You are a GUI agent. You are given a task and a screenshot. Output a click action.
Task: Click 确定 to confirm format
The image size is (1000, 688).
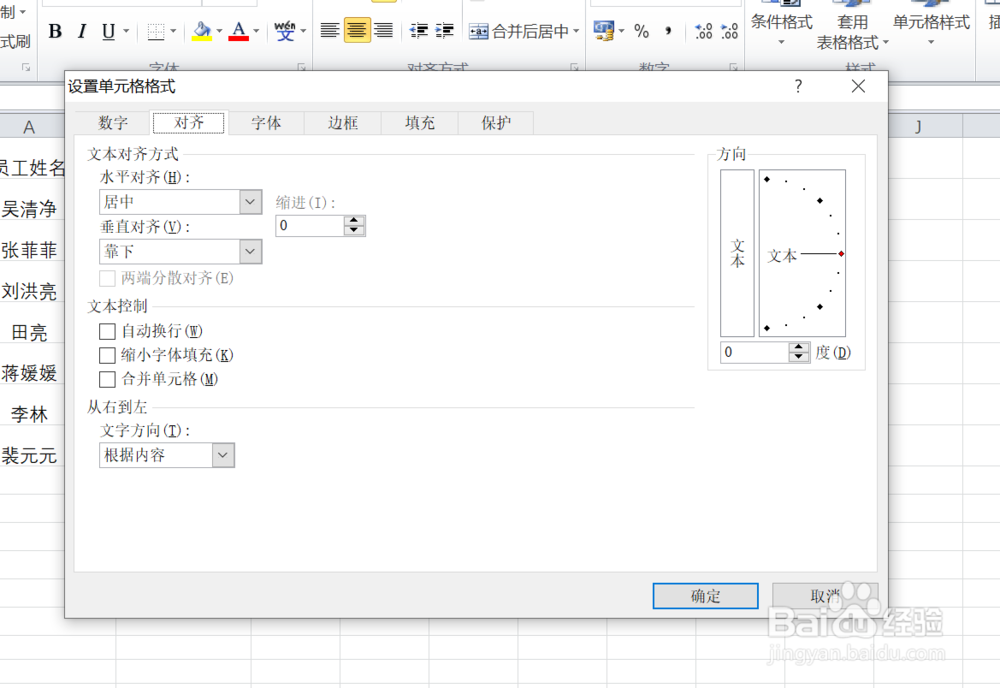pyautogui.click(x=705, y=596)
